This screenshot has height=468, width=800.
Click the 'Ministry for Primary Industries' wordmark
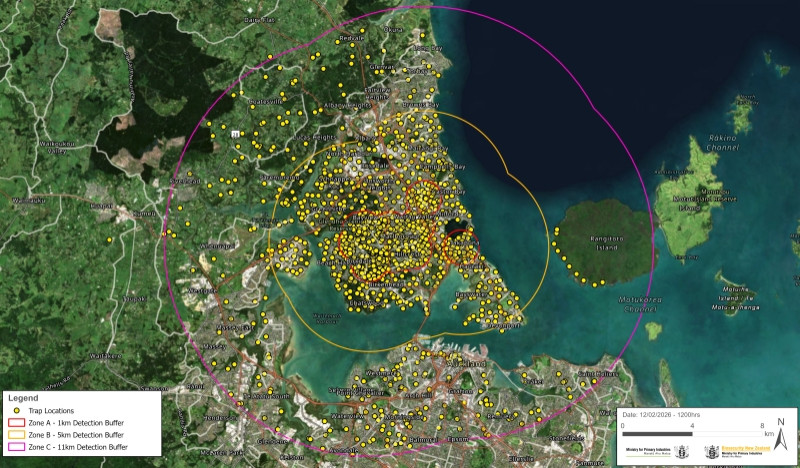coord(648,450)
